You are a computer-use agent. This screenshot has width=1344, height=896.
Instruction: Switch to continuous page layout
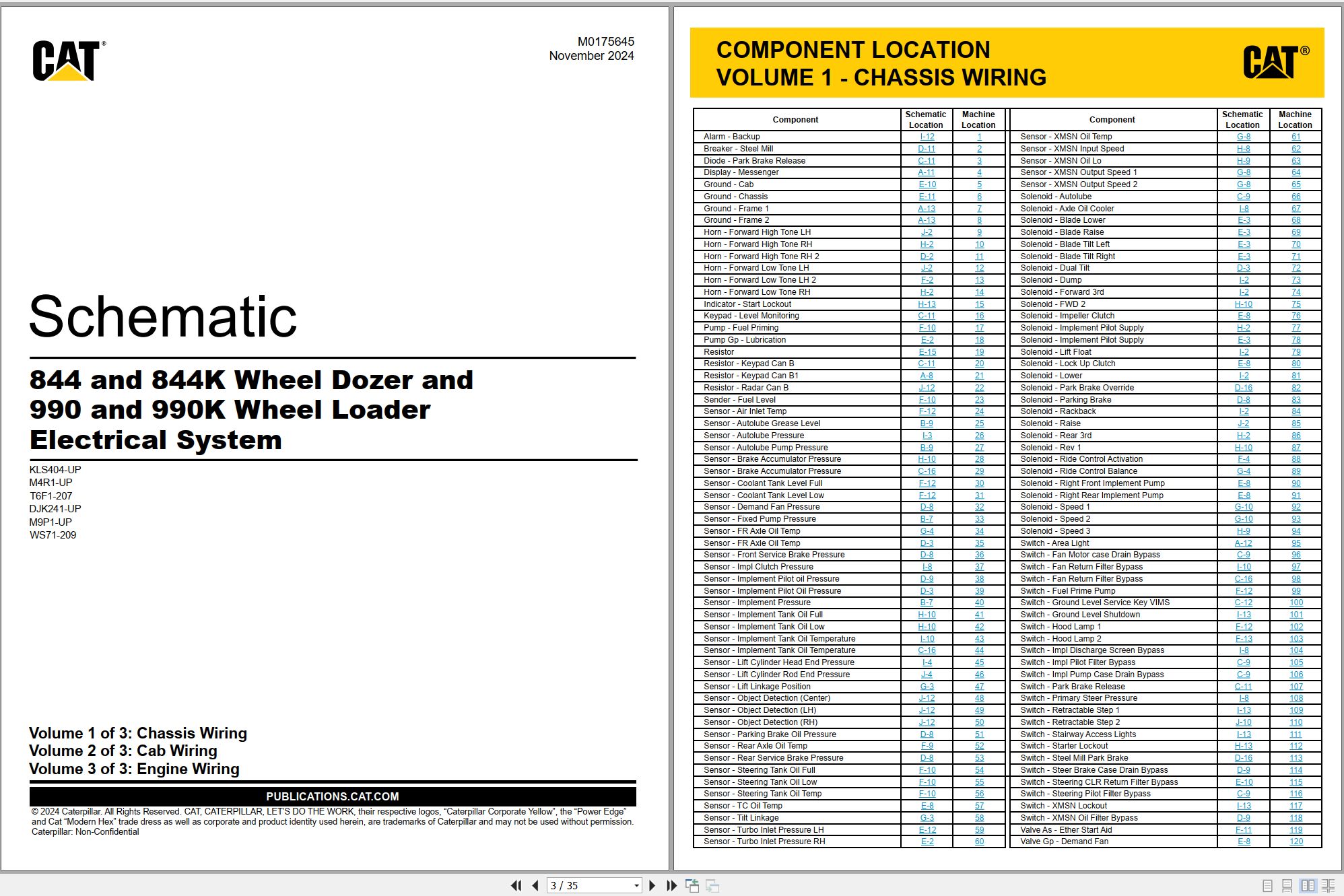(1287, 886)
